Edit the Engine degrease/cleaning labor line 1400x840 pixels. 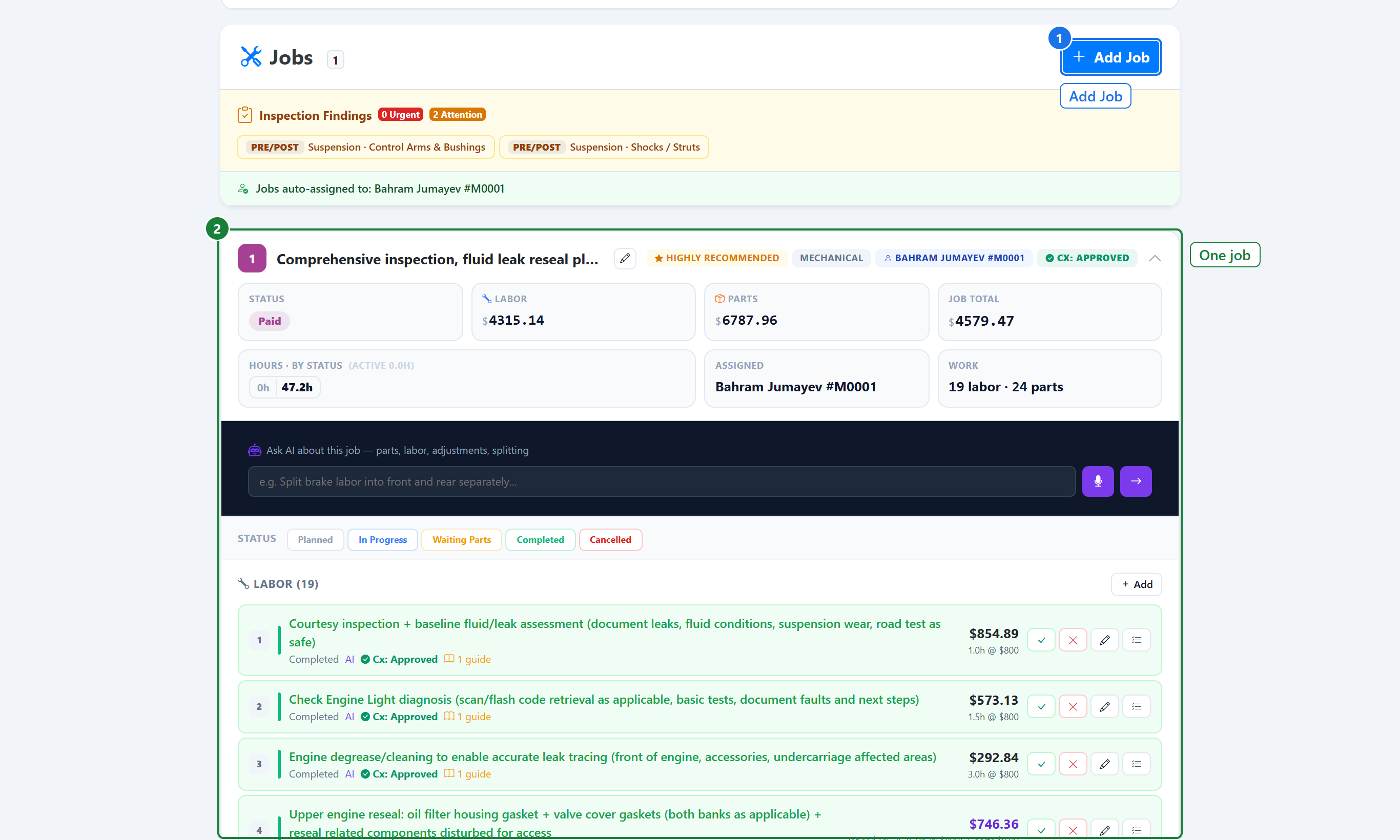point(1104,764)
